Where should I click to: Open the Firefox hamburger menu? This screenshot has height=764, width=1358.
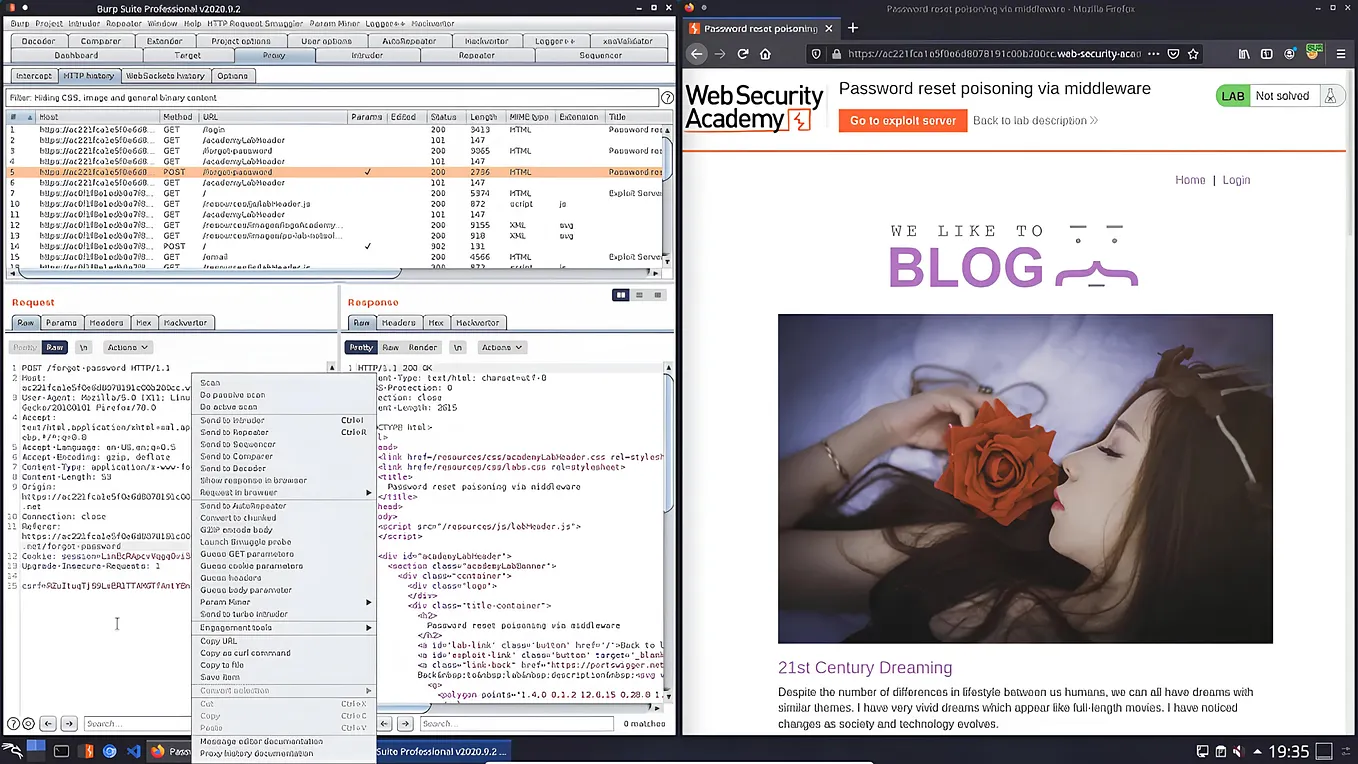[1341, 54]
